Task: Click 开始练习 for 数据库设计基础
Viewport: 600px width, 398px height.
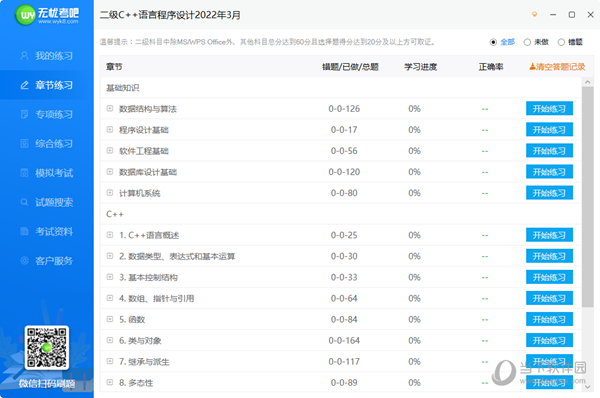Action: [549, 172]
